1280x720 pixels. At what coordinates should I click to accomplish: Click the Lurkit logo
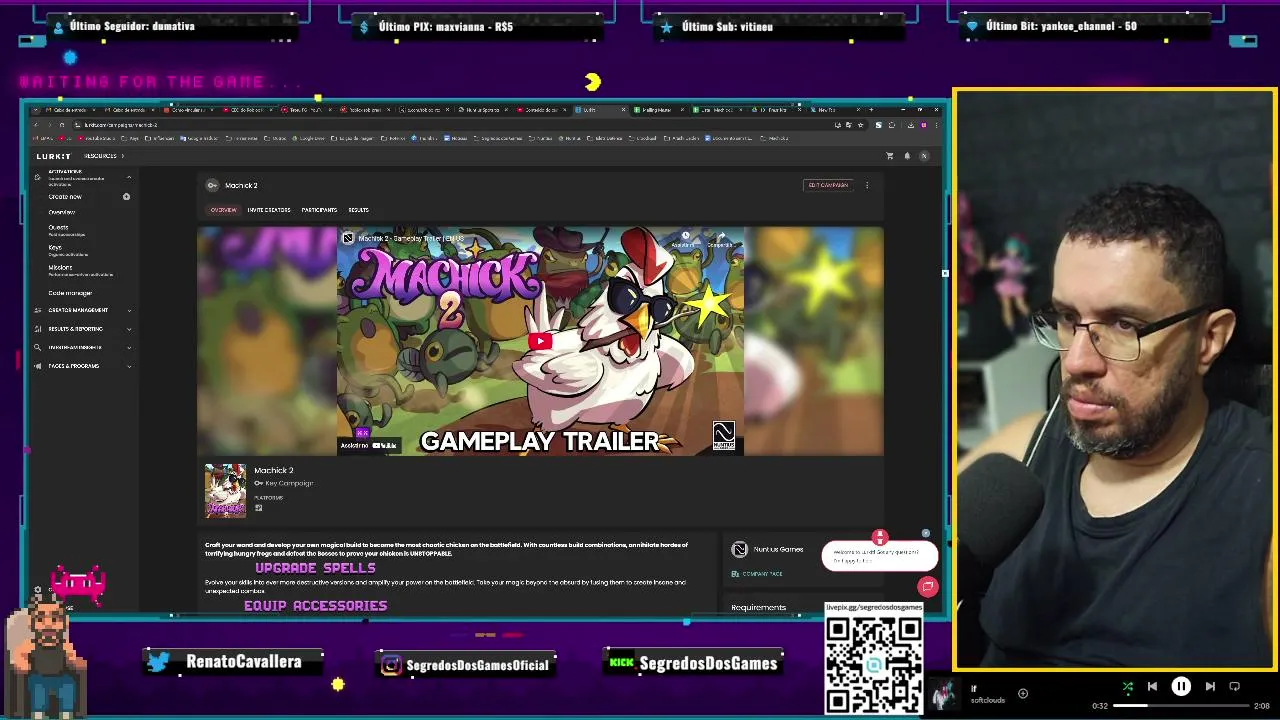point(54,156)
